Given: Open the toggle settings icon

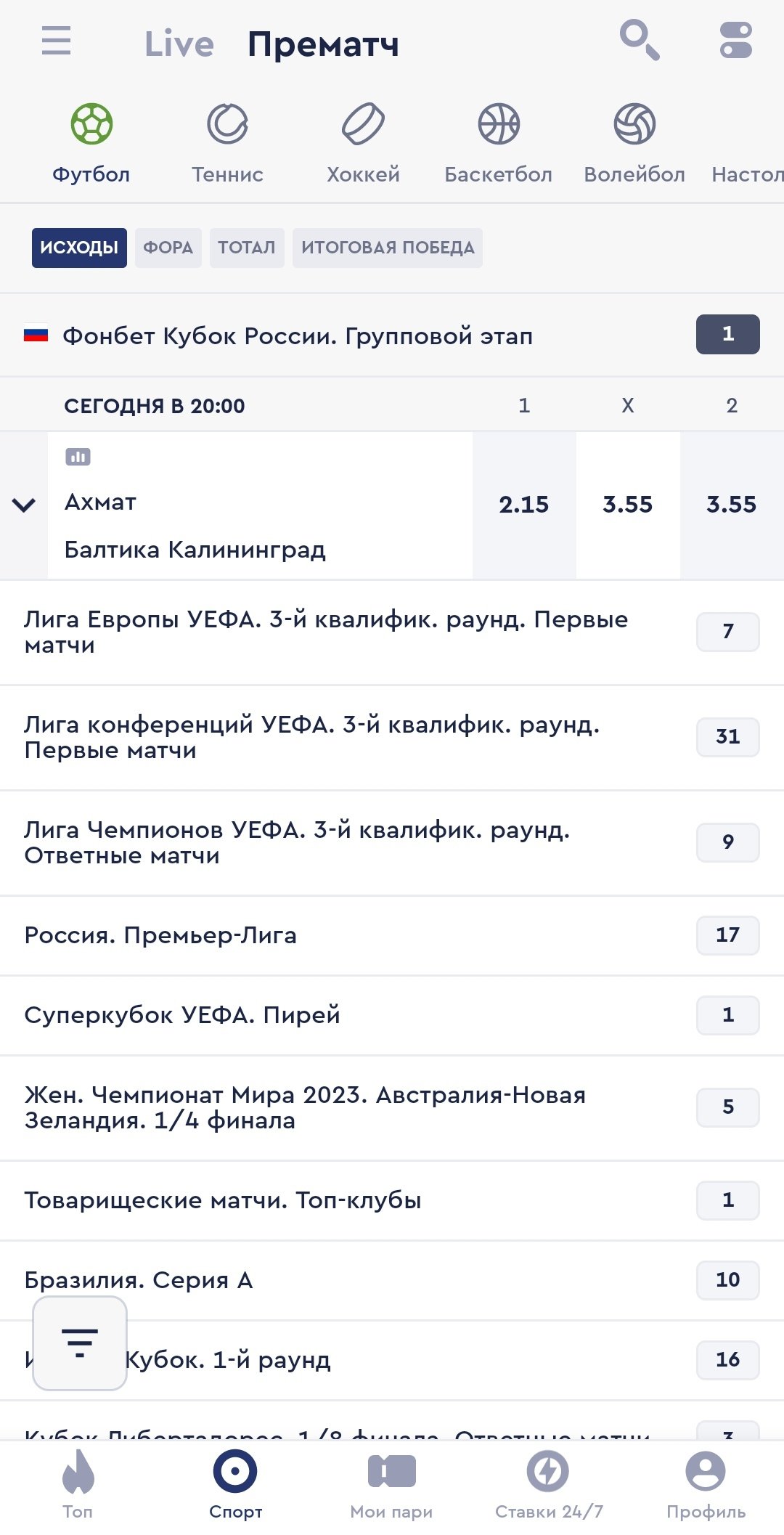Looking at the screenshot, I should pos(735,40).
